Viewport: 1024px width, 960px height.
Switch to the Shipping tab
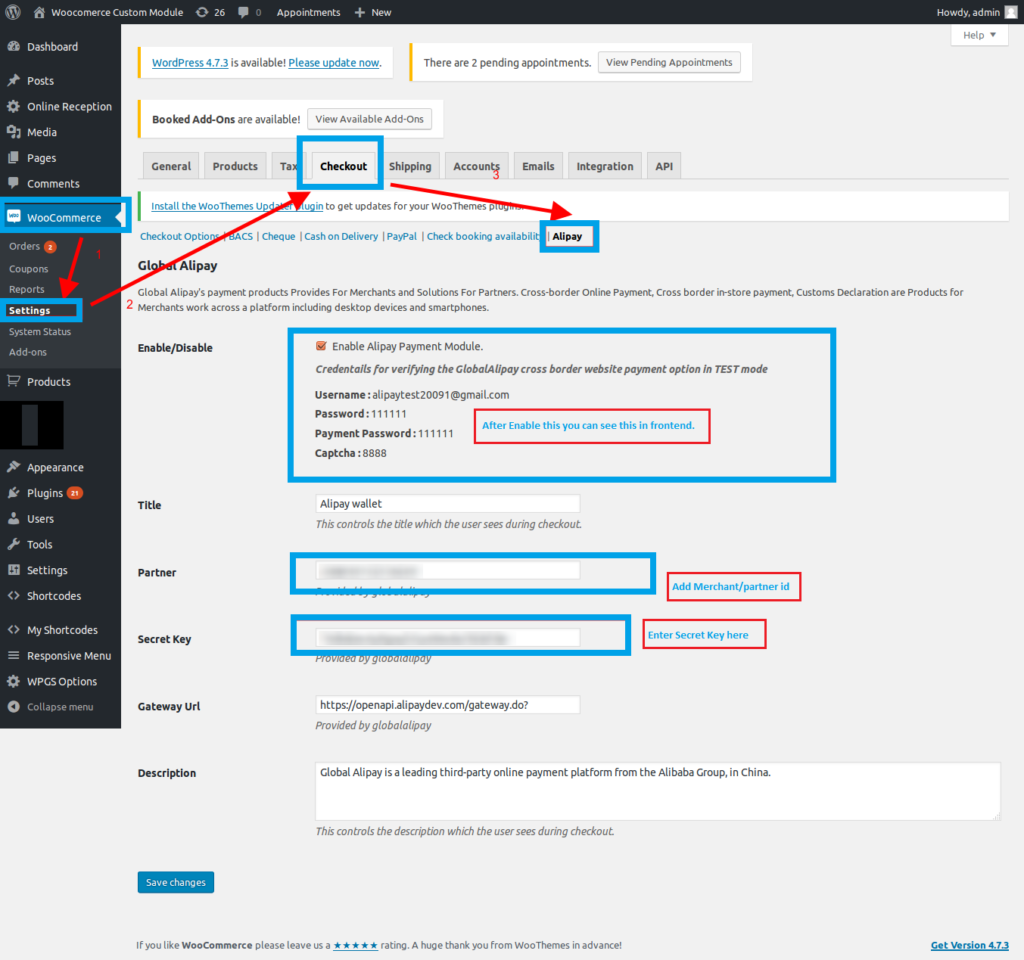point(410,167)
